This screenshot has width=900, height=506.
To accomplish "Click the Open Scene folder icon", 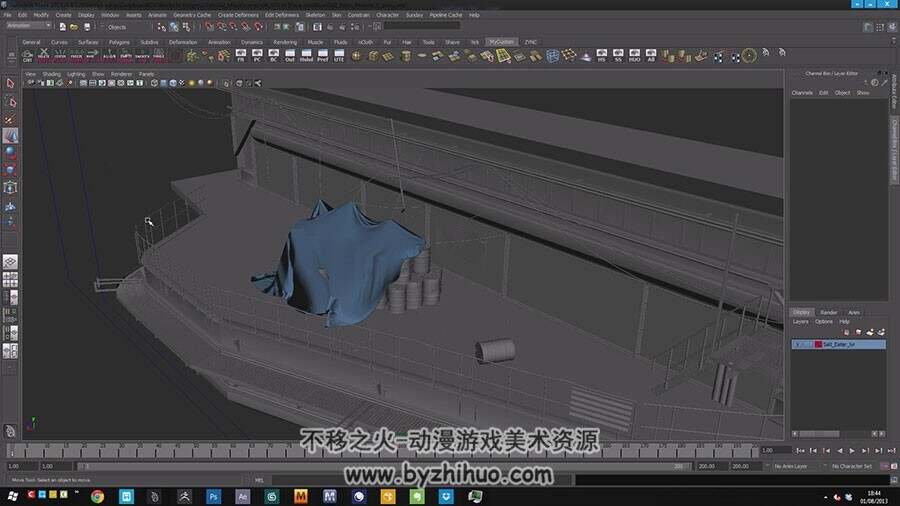I will click(x=74, y=27).
